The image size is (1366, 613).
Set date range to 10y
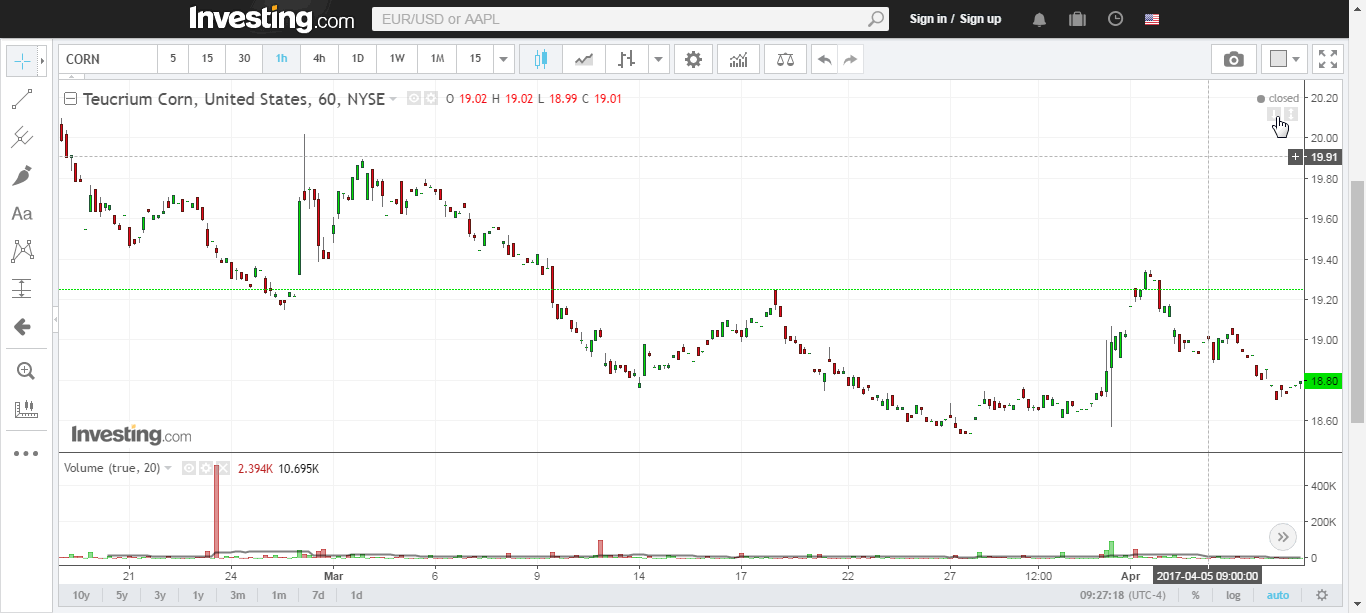point(81,595)
